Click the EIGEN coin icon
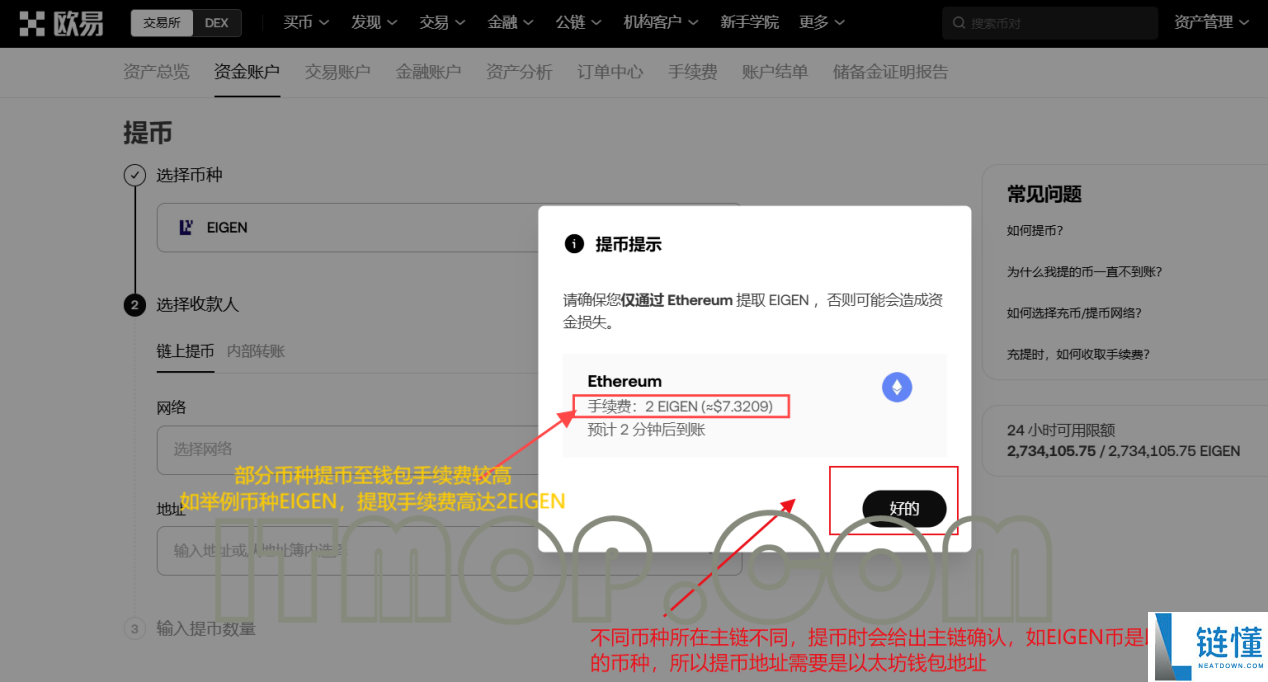The image size is (1268, 682). (186, 227)
